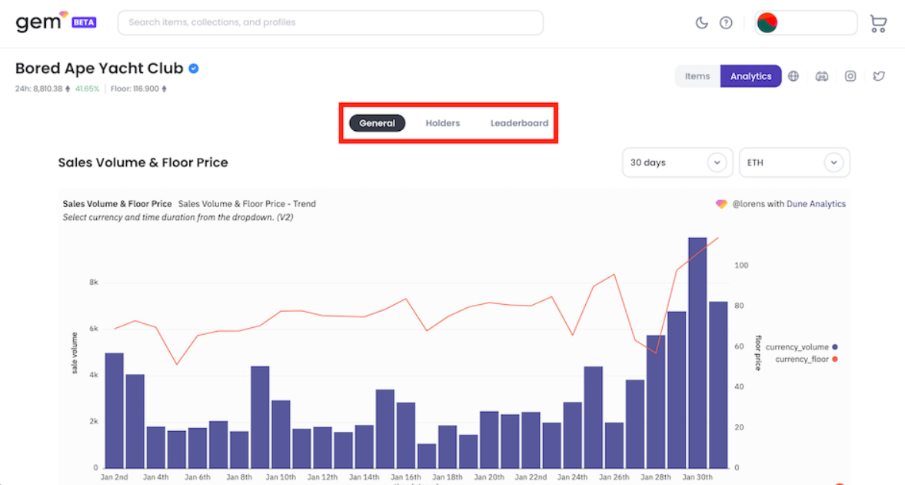The height and width of the screenshot is (485, 905).
Task: Switch to the Items view
Action: tap(697, 76)
